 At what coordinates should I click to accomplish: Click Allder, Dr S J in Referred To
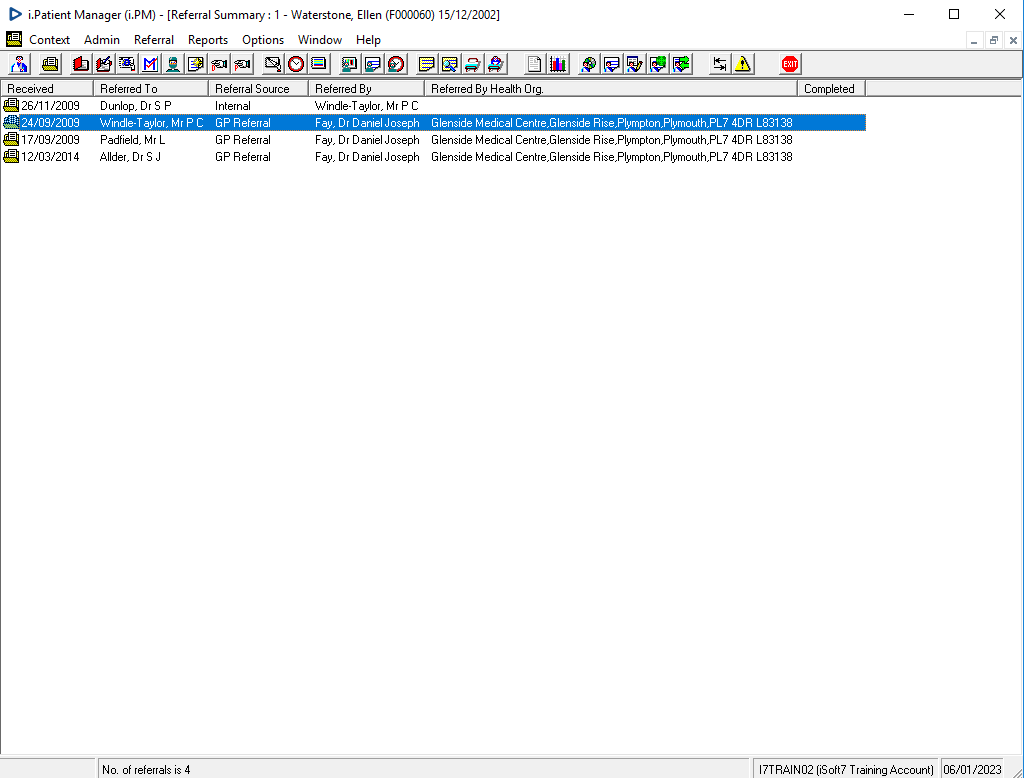click(x=130, y=157)
